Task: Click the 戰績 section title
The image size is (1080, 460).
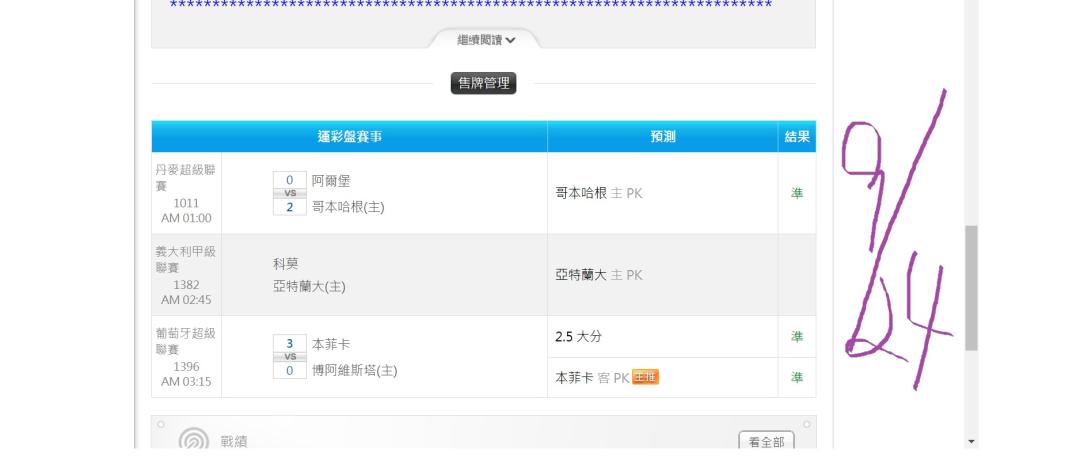Action: [233, 442]
